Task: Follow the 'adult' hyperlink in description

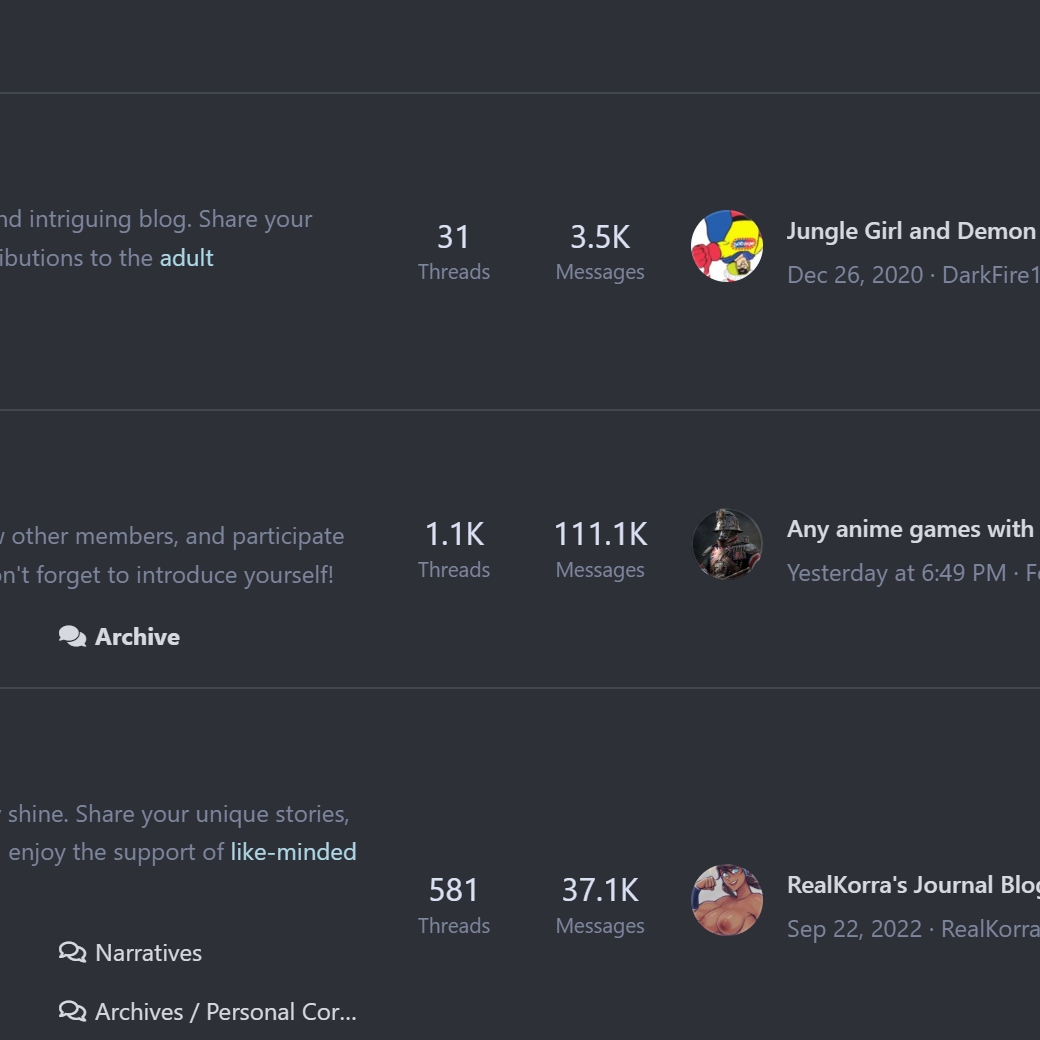Action: click(186, 257)
